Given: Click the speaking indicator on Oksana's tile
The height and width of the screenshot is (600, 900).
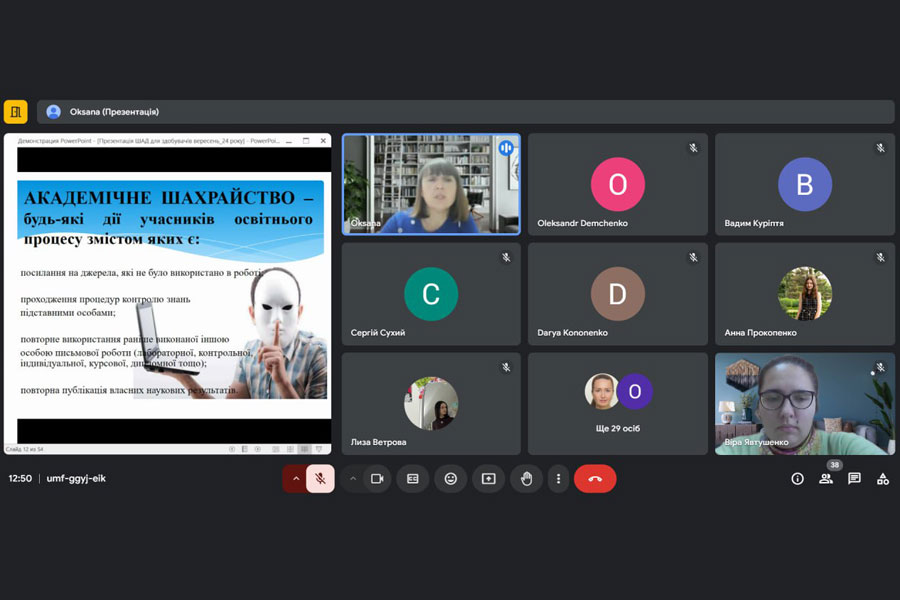Looking at the screenshot, I should tap(506, 148).
